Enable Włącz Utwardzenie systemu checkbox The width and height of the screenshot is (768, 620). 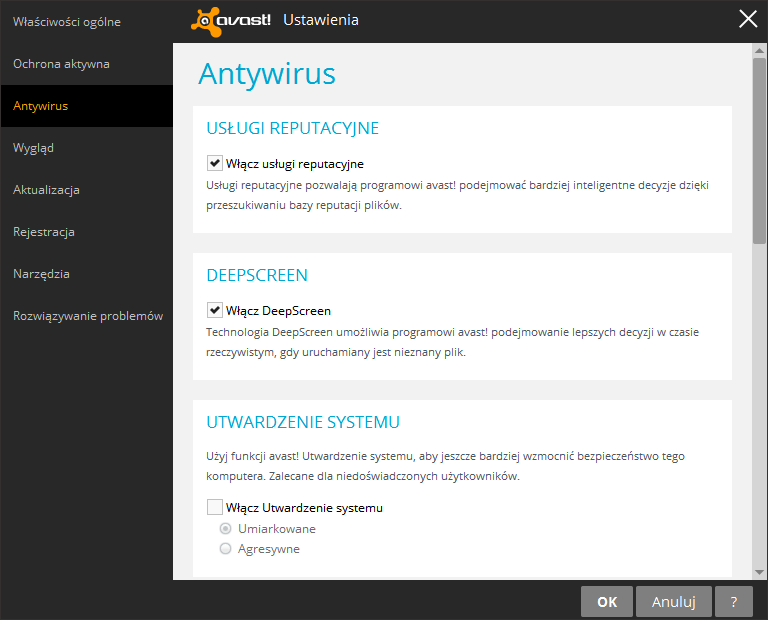tap(215, 507)
